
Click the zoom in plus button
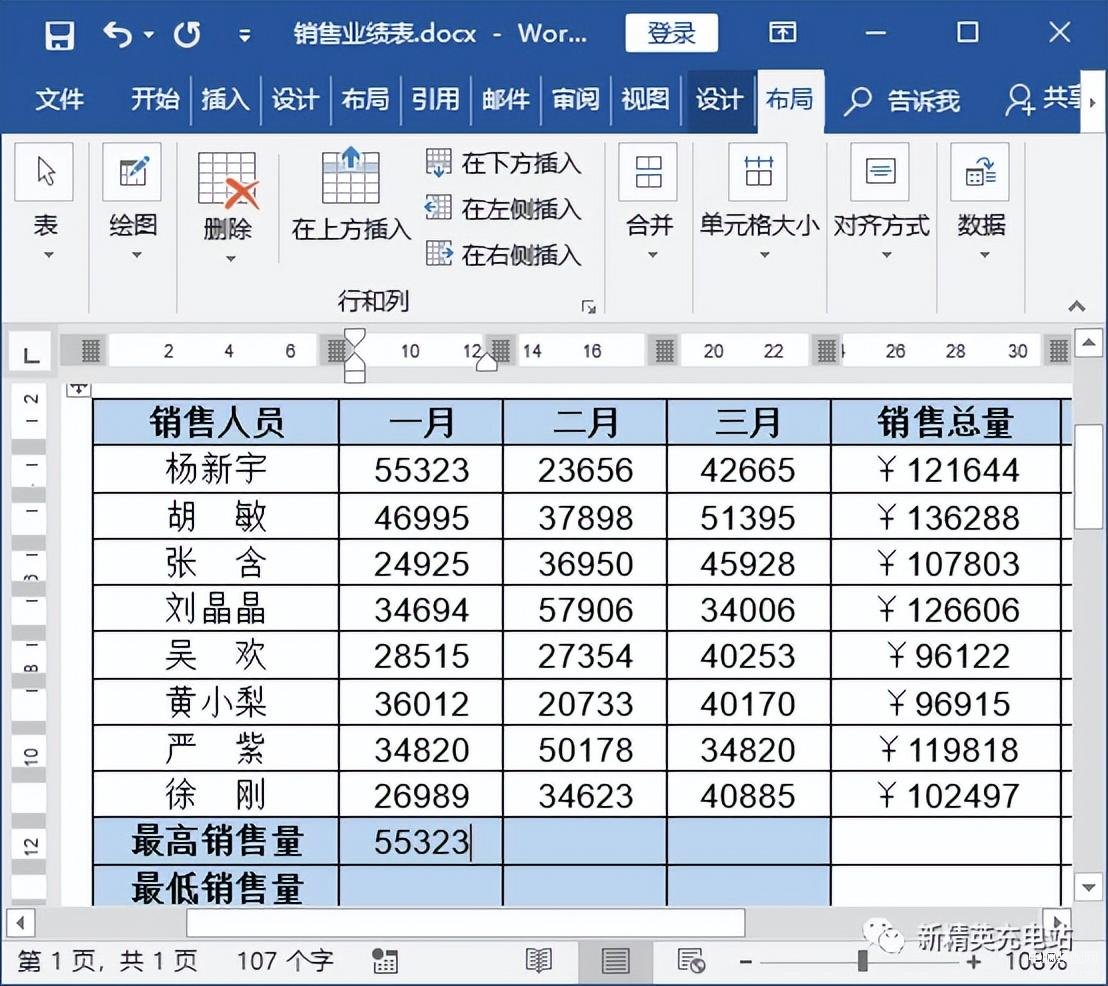click(974, 962)
